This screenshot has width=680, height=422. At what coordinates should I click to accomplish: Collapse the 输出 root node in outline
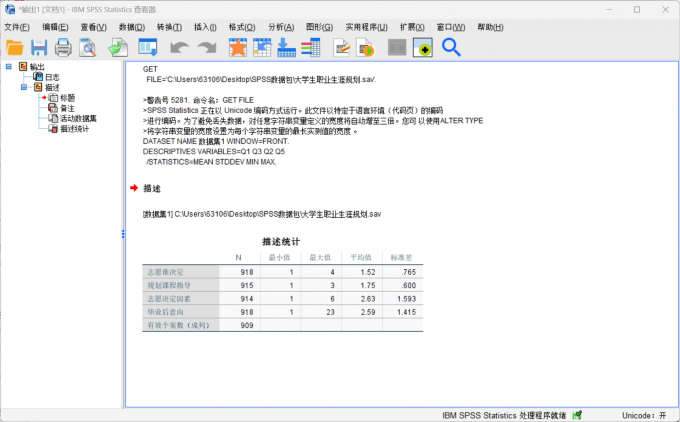click(x=9, y=67)
